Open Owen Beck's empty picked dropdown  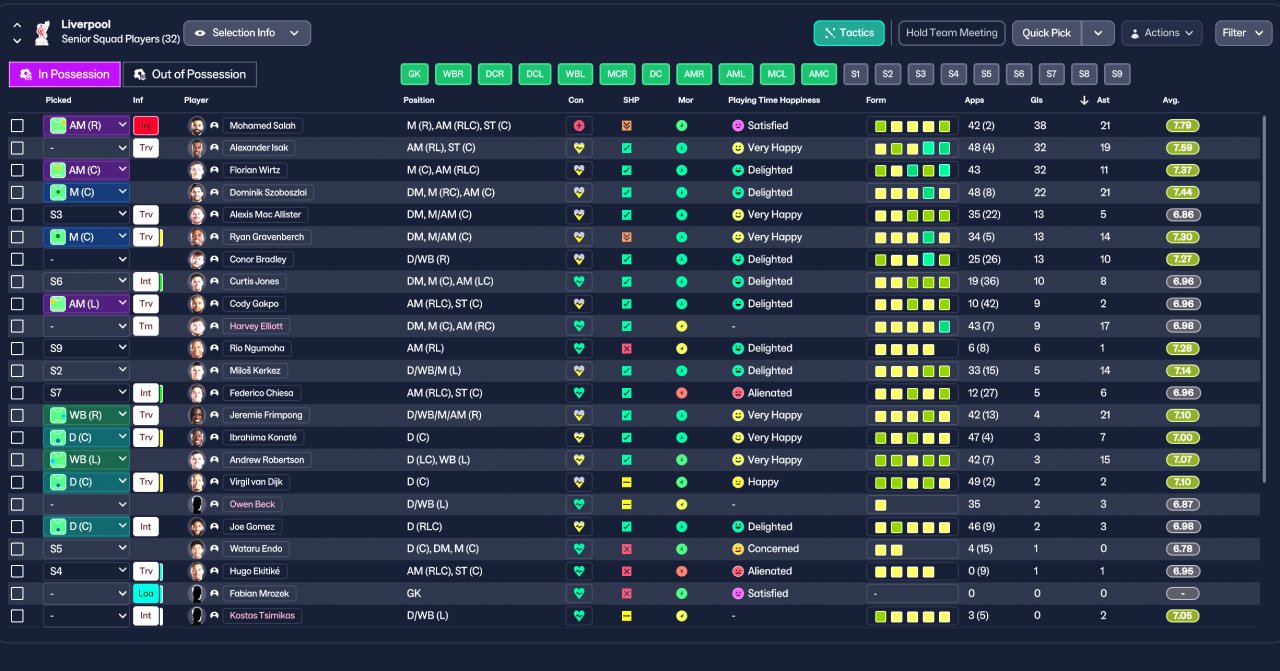(87, 504)
